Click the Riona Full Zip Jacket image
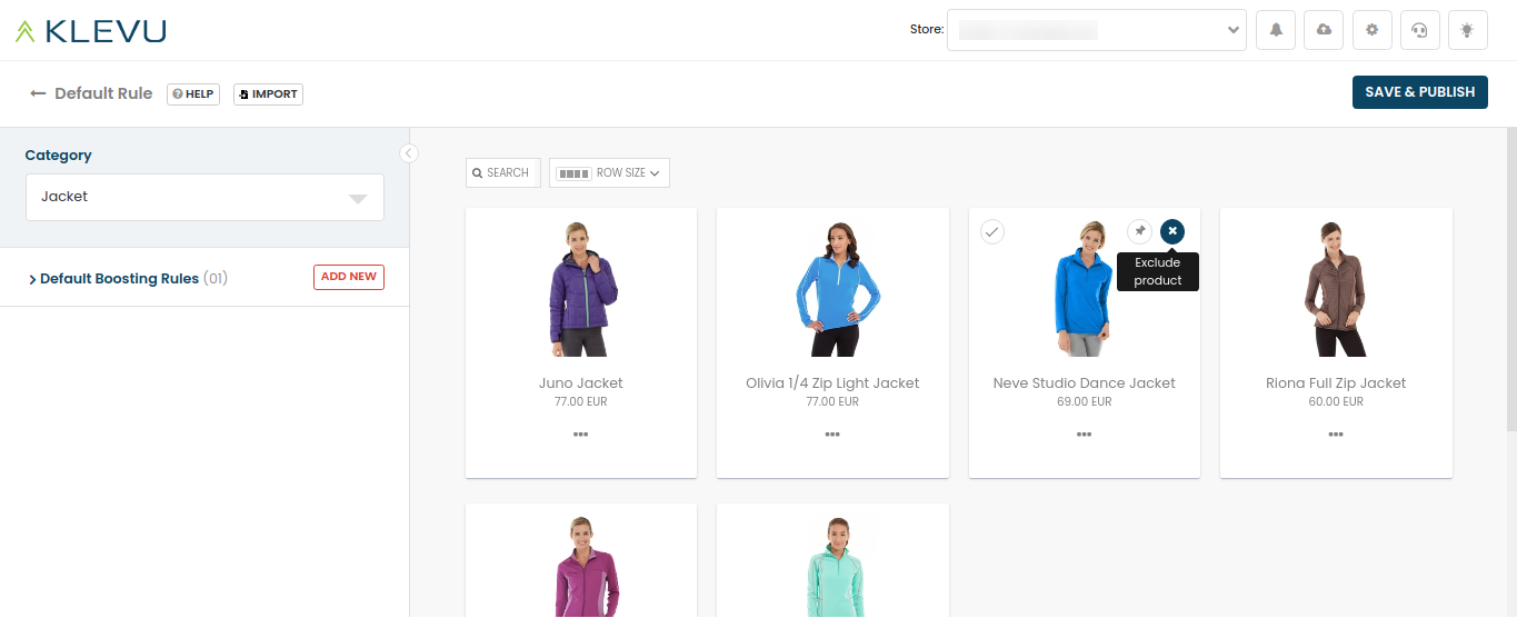1517x618 pixels. [x=1336, y=289]
